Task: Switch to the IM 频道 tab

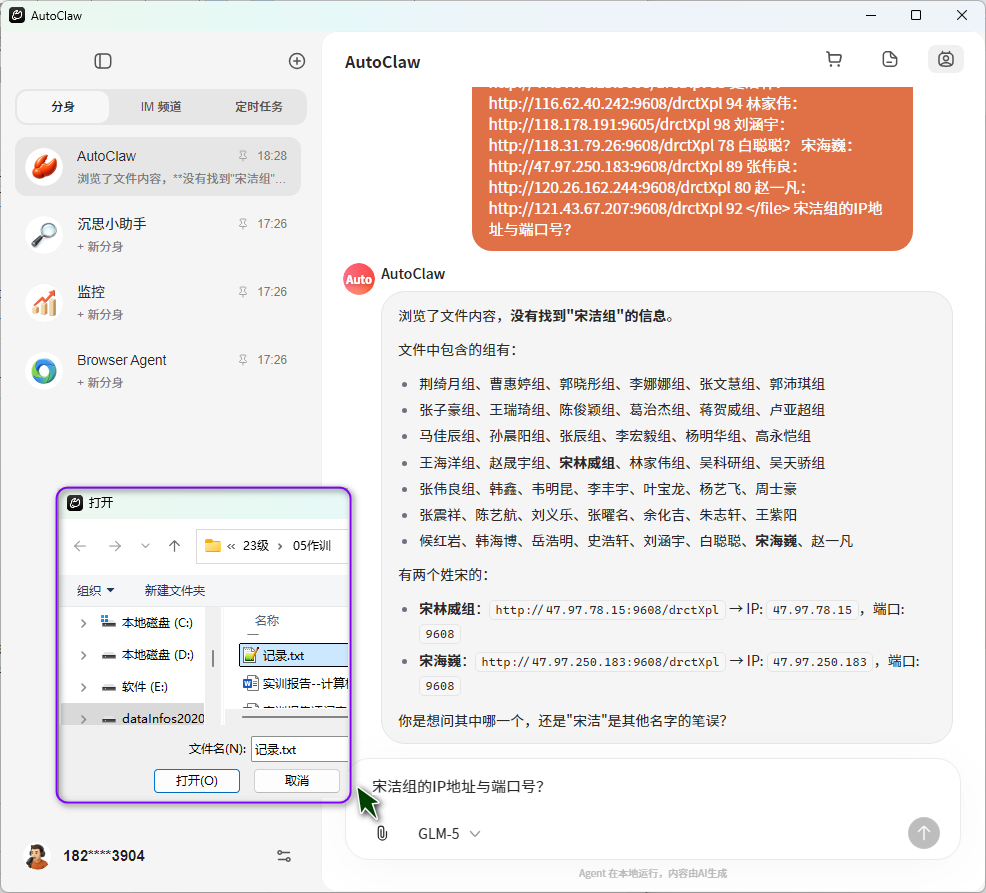Action: click(161, 106)
